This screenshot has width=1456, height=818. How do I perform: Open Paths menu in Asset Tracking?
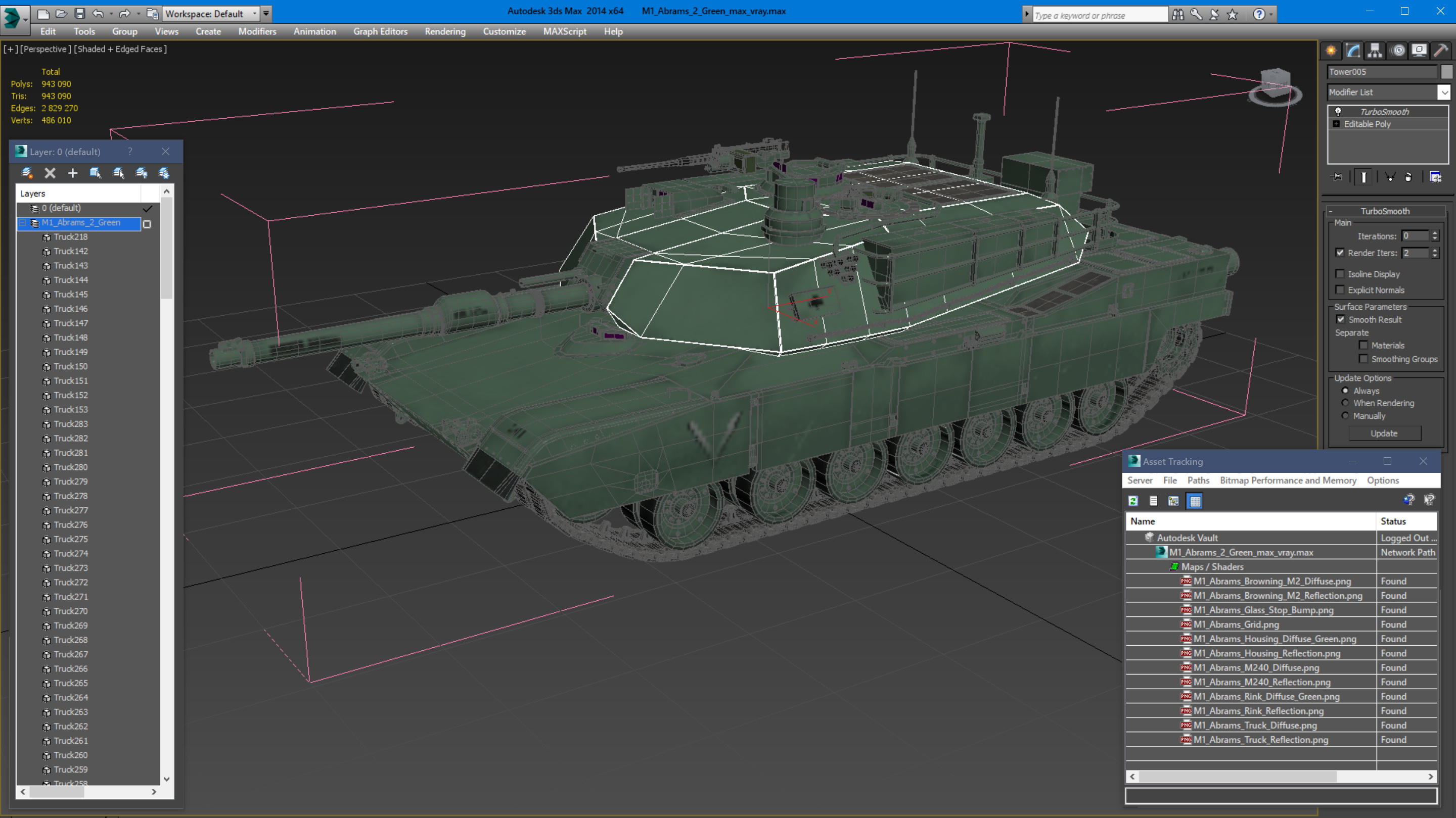pyautogui.click(x=1198, y=480)
